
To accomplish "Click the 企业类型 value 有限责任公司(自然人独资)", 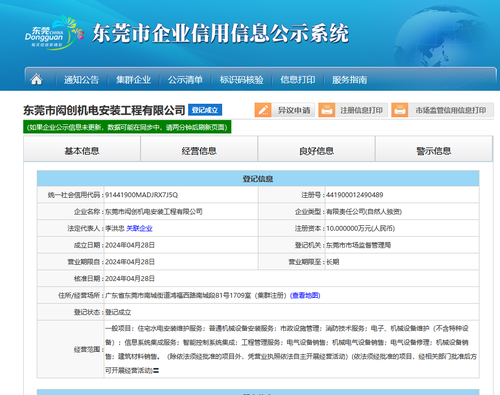I will tap(364, 212).
